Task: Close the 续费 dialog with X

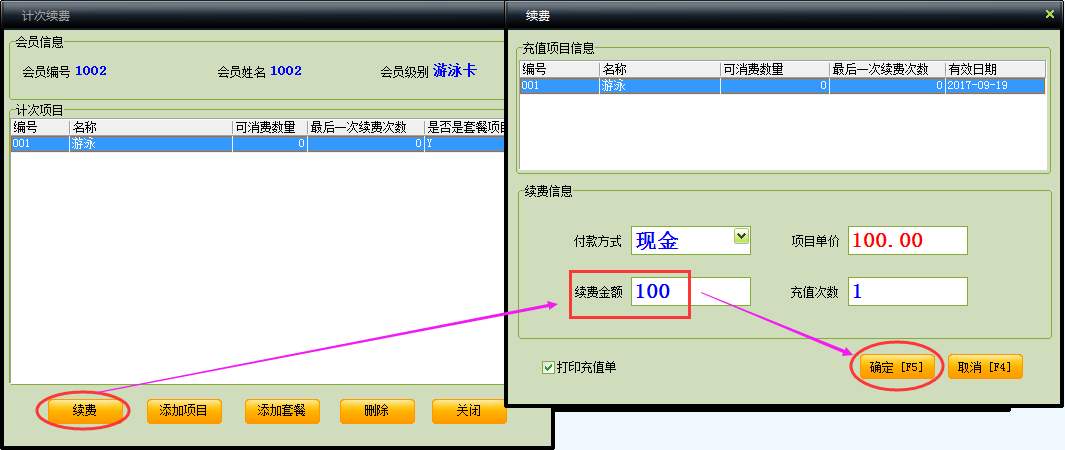Action: click(x=1050, y=14)
